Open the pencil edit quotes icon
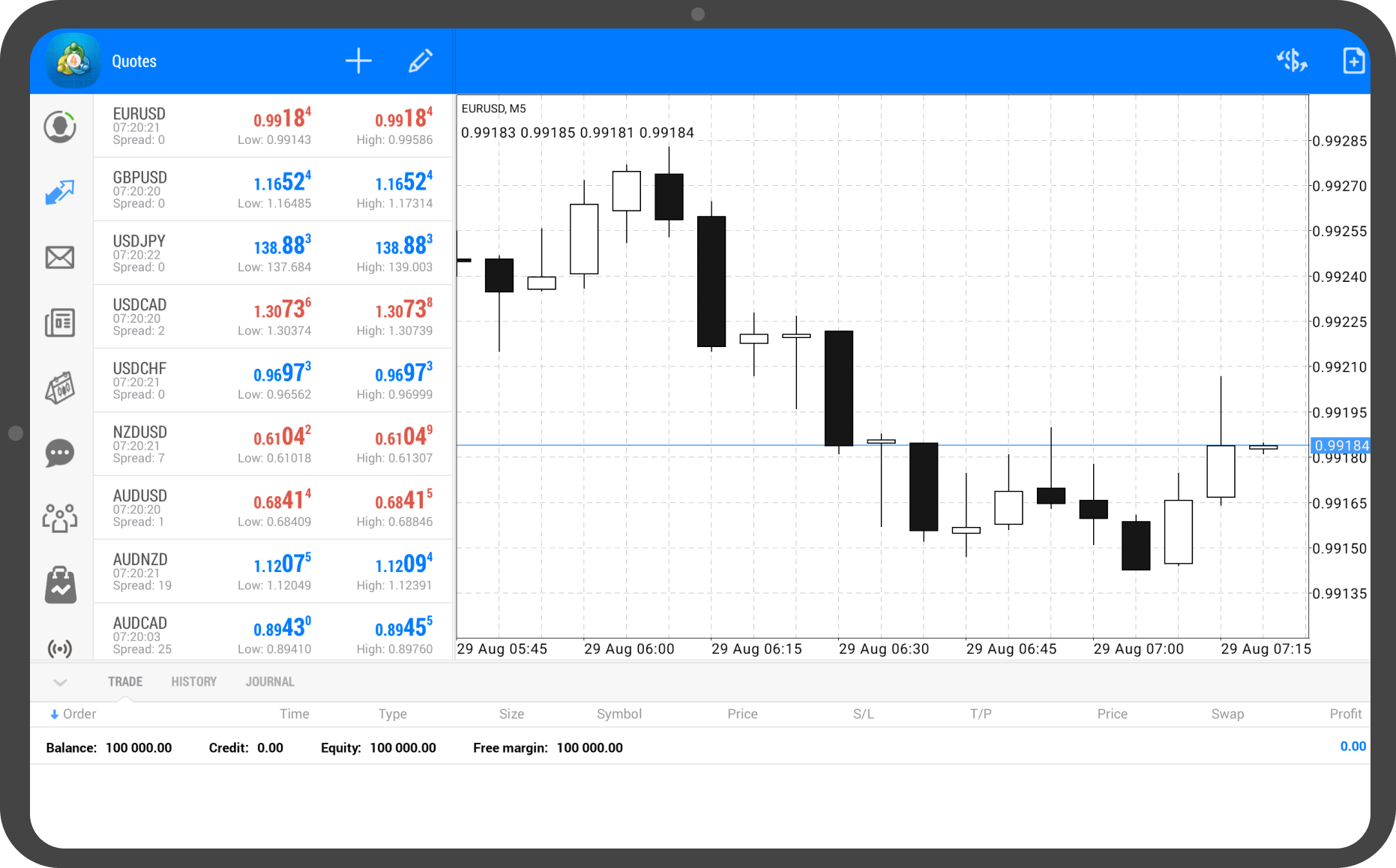 tap(420, 61)
